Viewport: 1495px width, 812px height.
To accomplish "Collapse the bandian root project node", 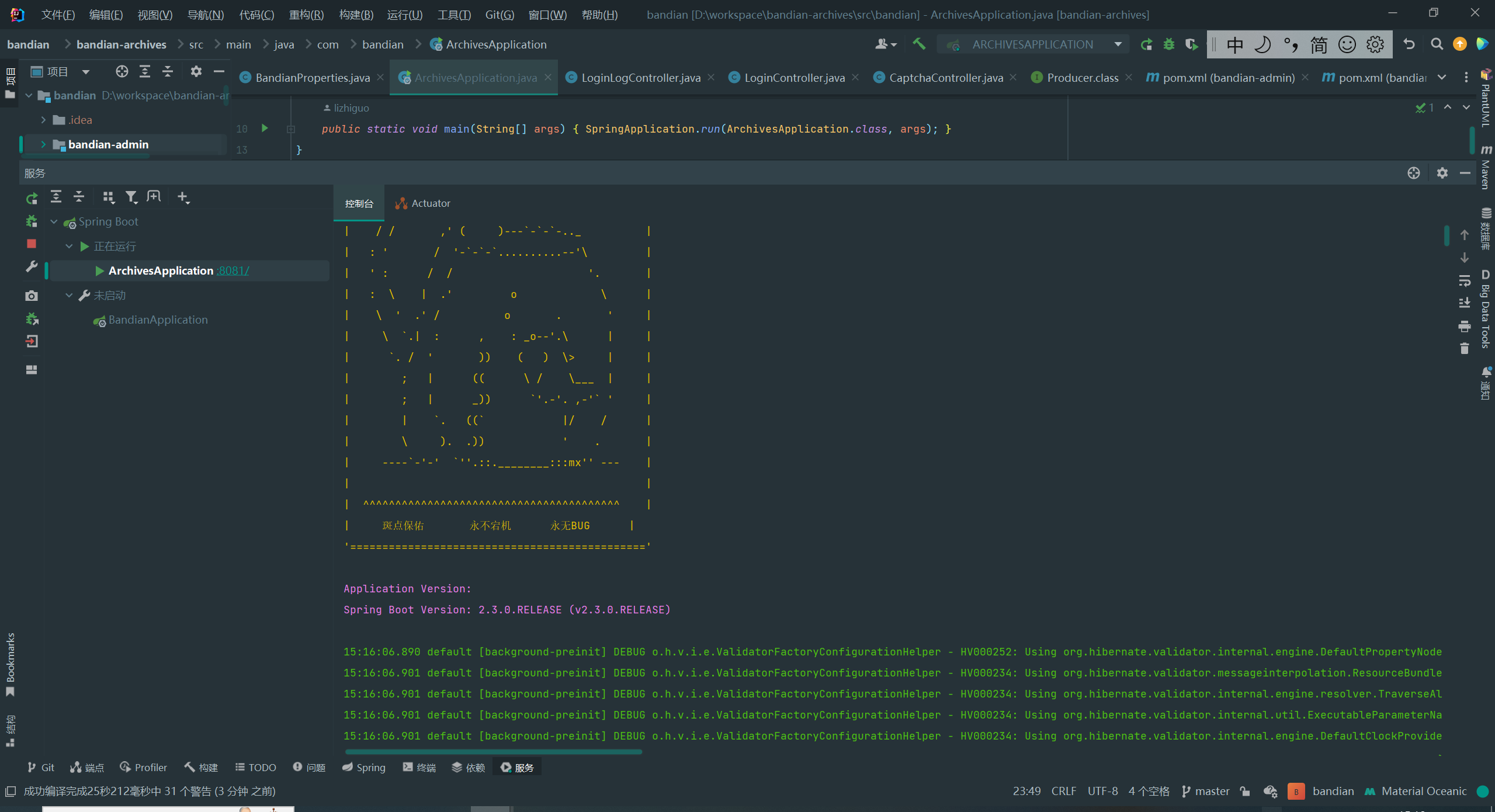I will (29, 95).
